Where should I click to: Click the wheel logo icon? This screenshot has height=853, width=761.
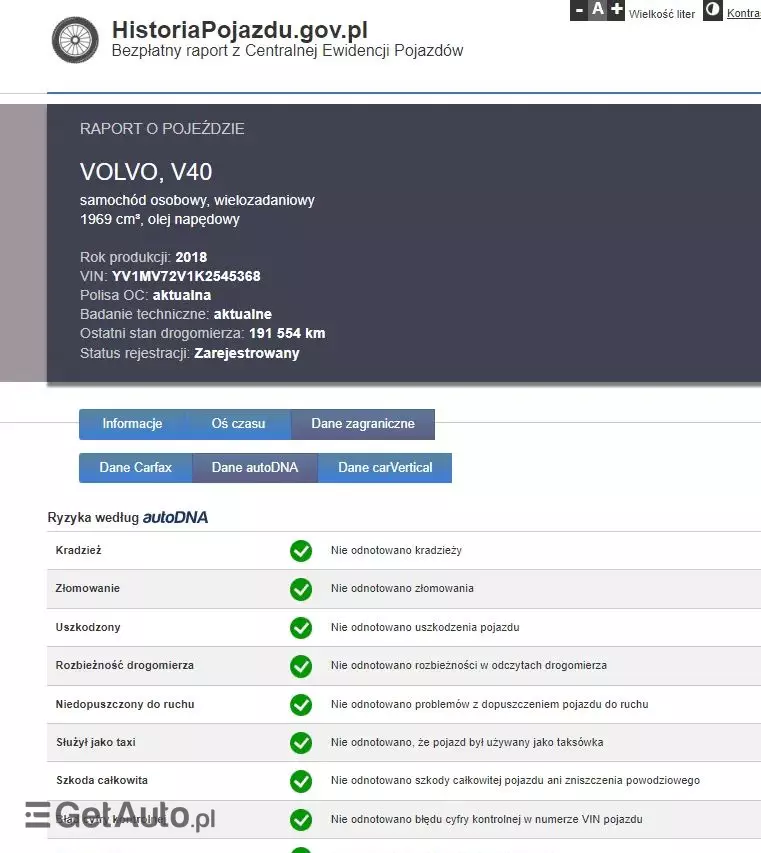[76, 39]
